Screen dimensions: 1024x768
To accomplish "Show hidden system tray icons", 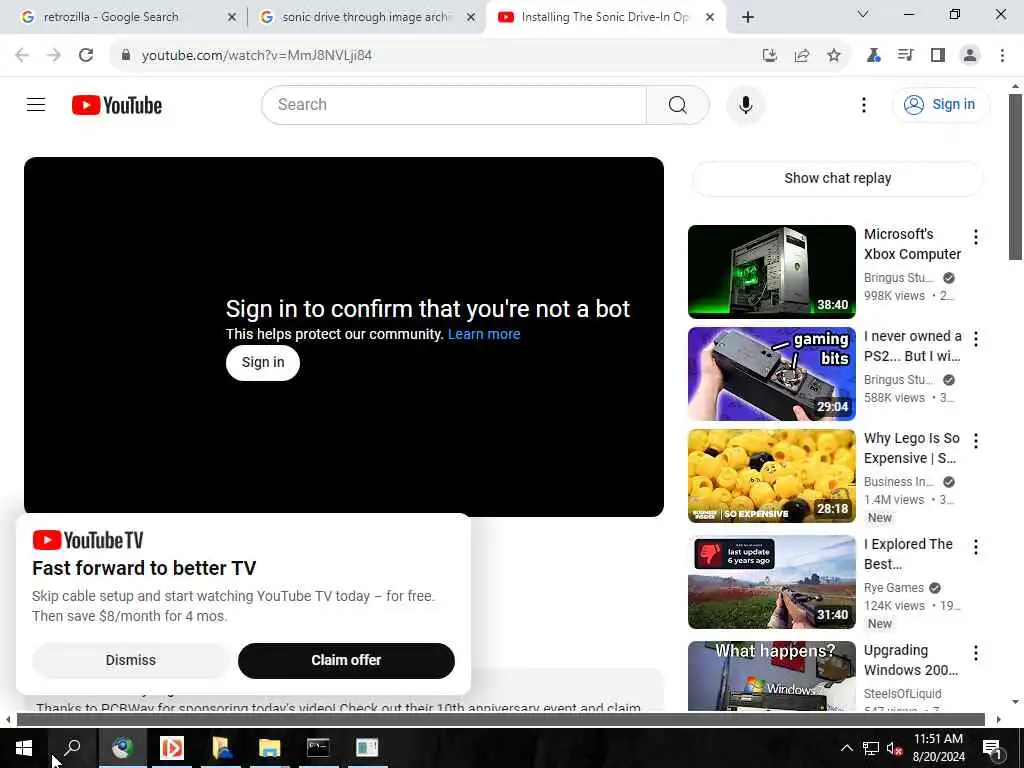I will pos(846,748).
